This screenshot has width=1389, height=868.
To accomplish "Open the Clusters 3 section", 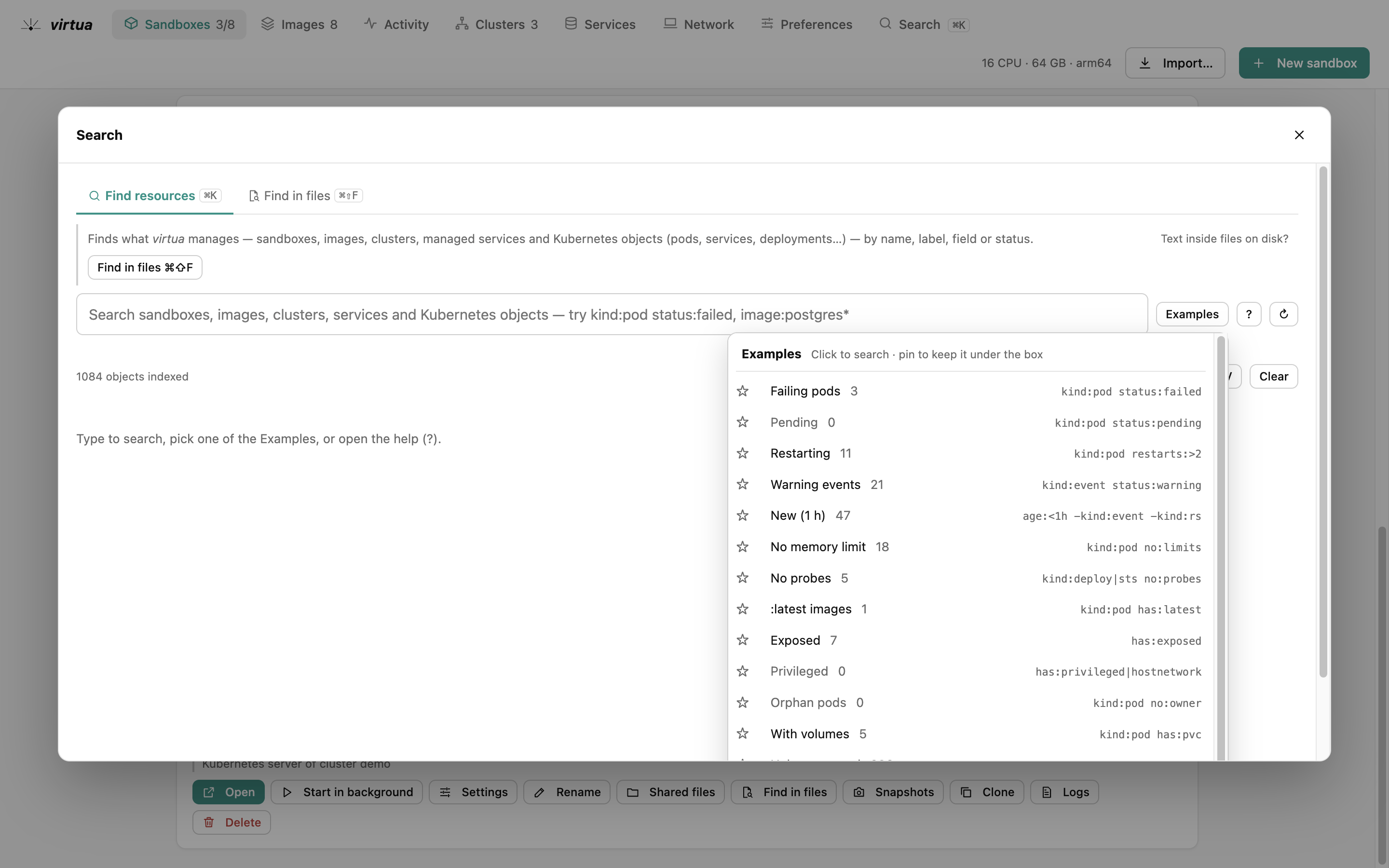I will click(496, 25).
